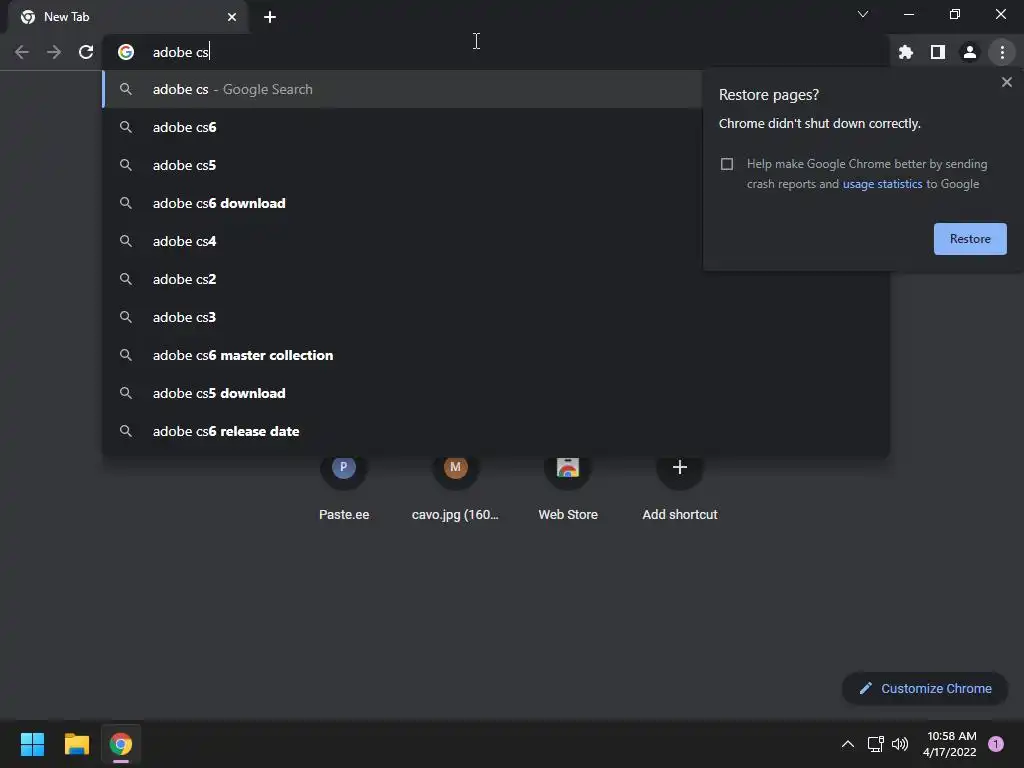Select the 'adobe cs5' suggestion
Screen dimensions: 1024x768
[x=402, y=165]
